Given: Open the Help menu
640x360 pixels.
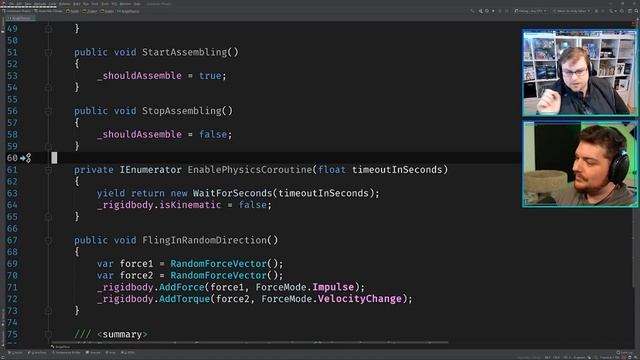Looking at the screenshot, I should [x=136, y=4].
